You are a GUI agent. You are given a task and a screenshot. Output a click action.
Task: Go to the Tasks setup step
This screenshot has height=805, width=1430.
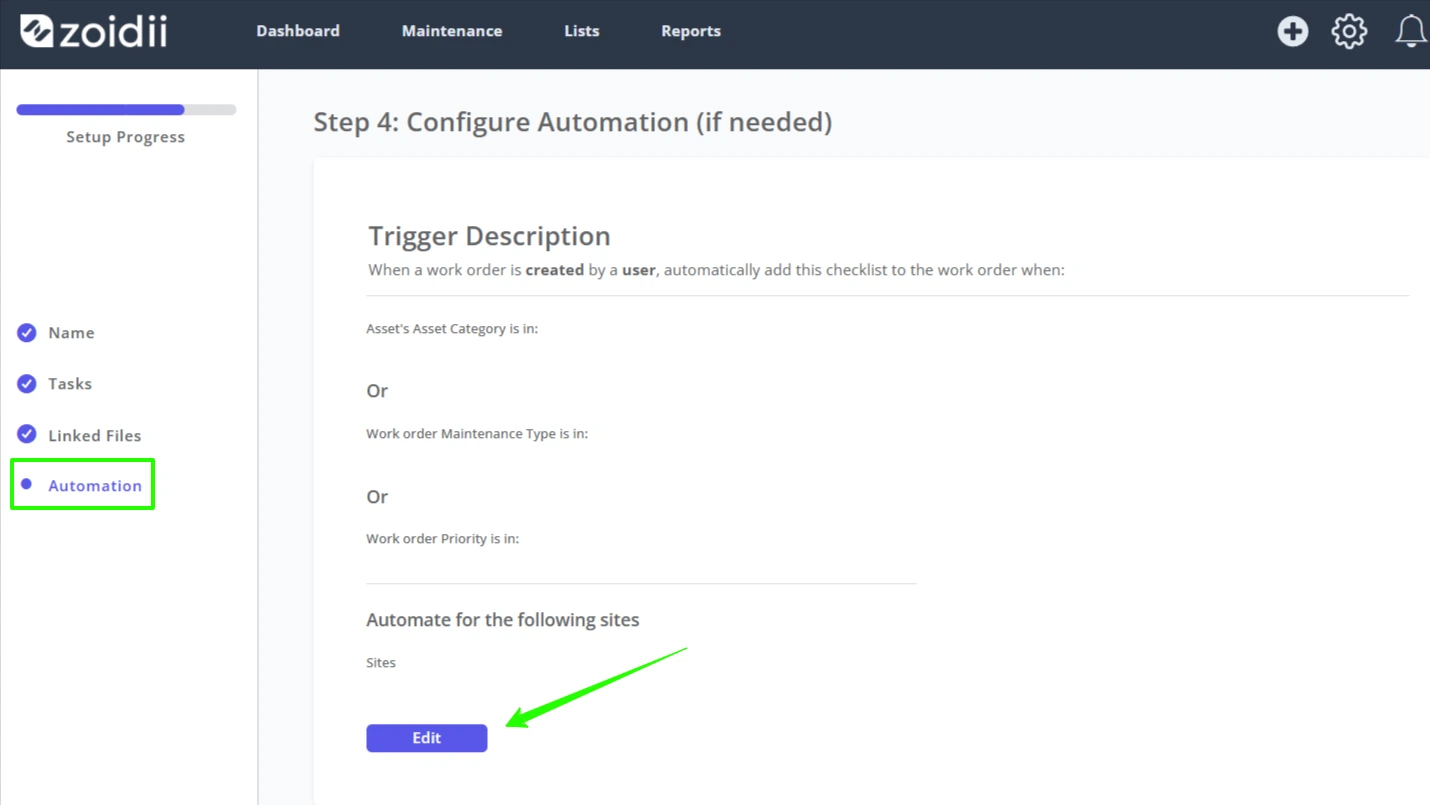[70, 384]
